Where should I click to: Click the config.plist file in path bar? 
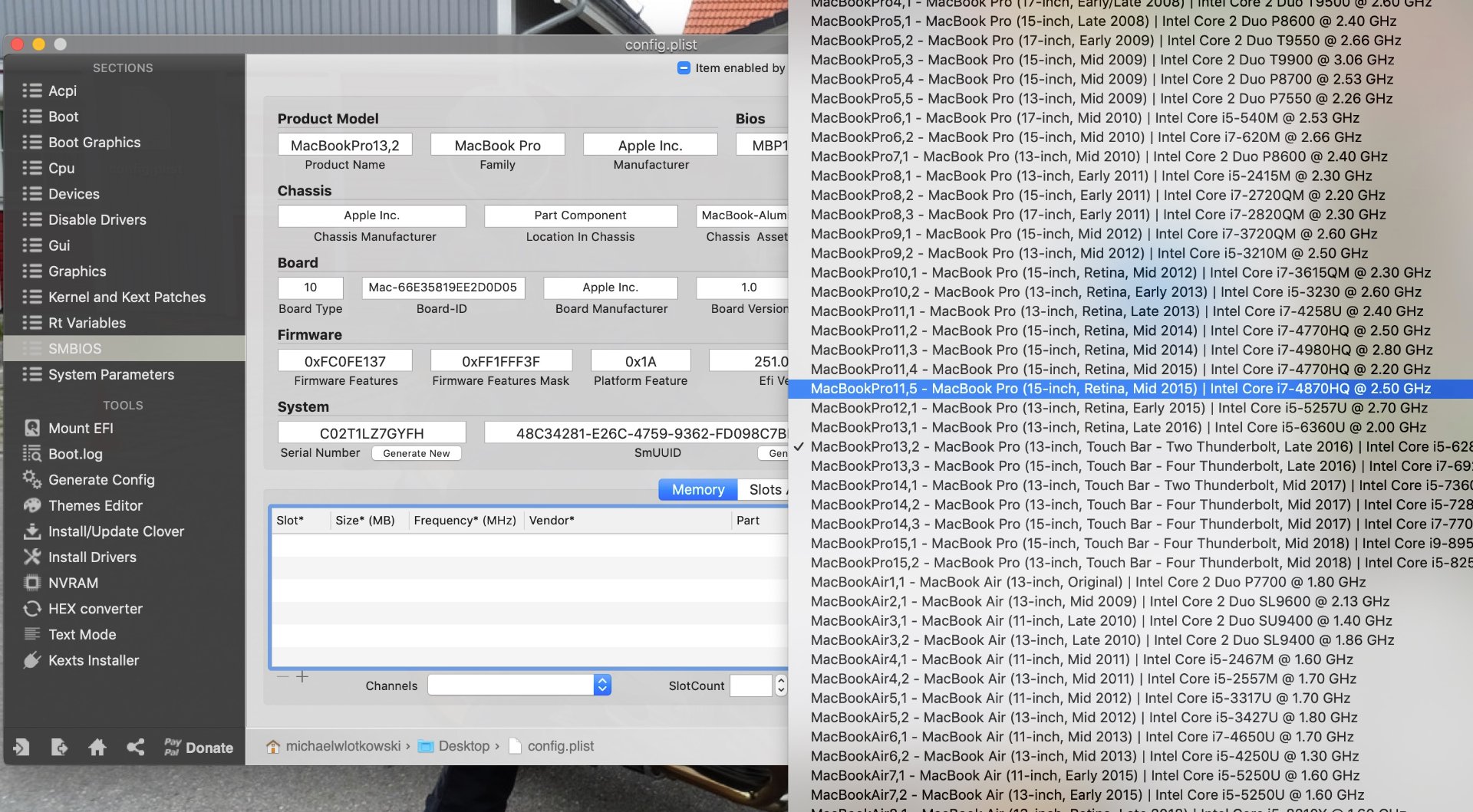coord(552,746)
